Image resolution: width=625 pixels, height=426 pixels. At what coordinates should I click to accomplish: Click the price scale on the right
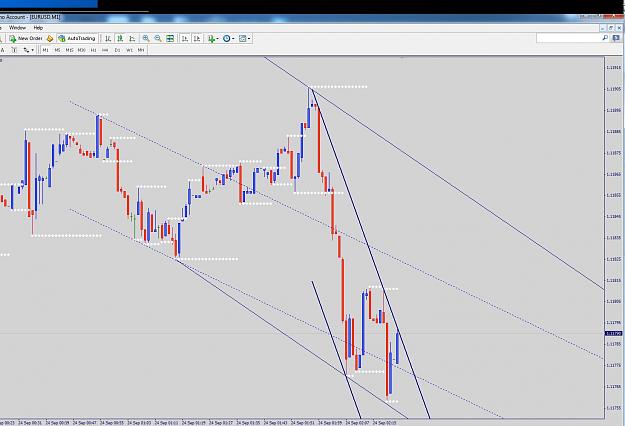point(614,237)
